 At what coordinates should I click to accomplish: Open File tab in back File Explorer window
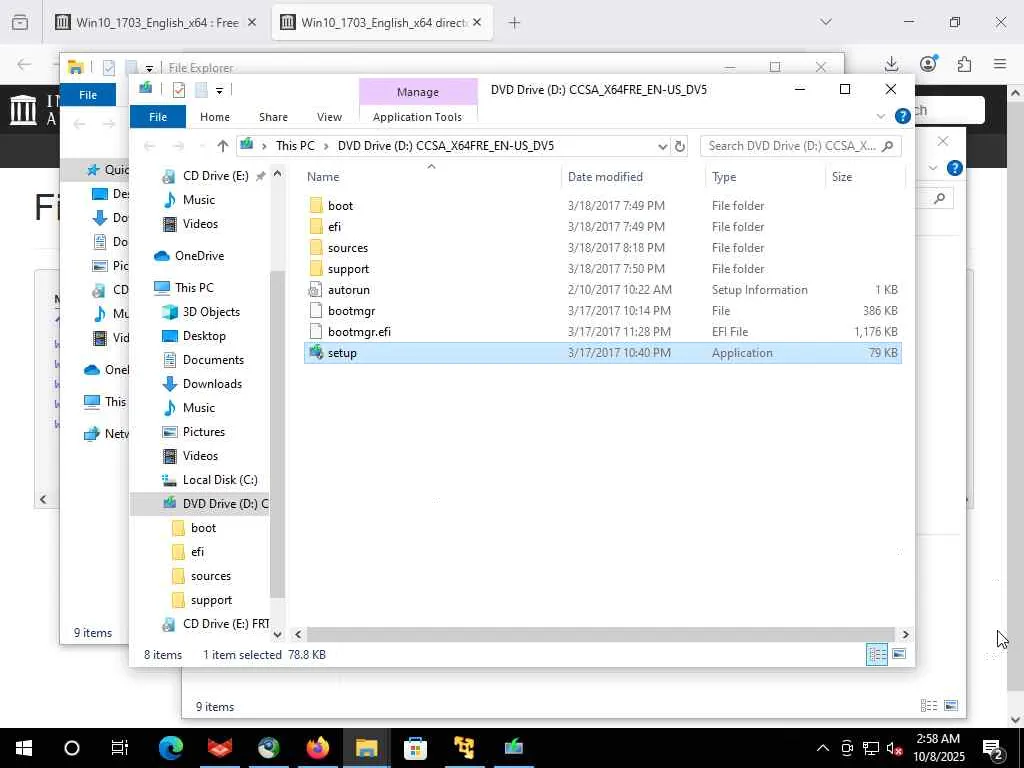[88, 95]
